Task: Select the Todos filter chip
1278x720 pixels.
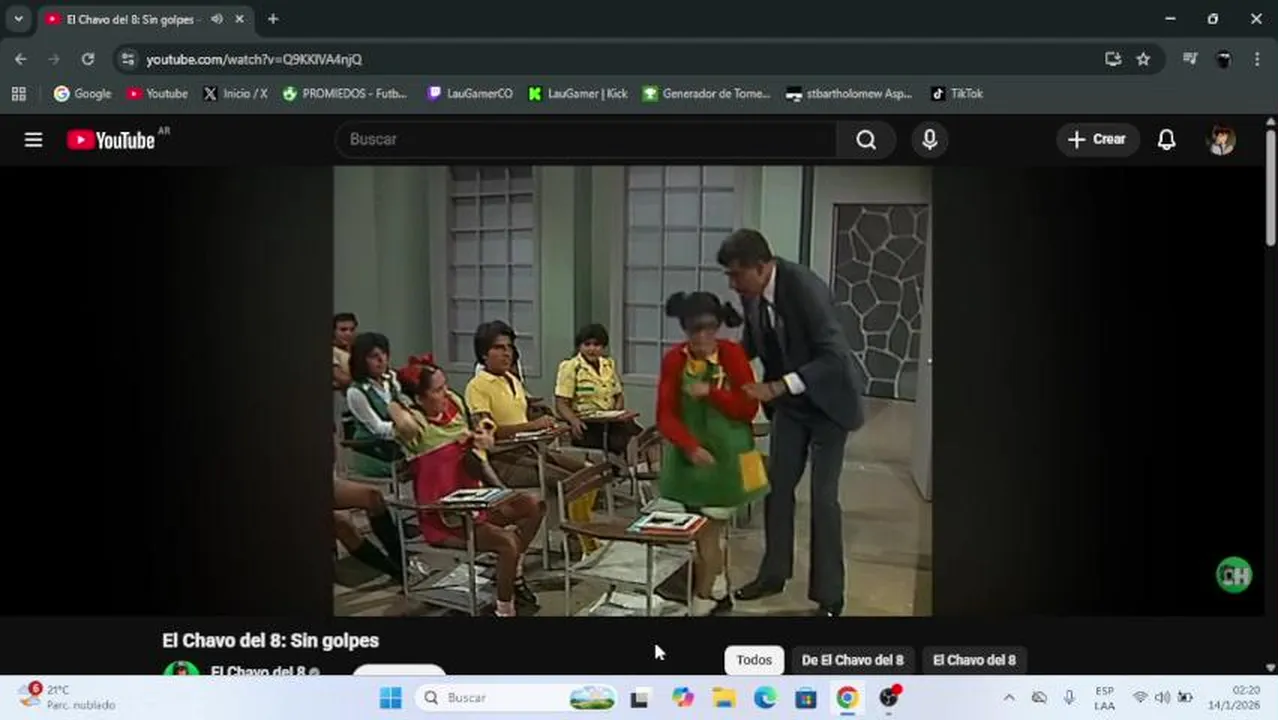Action: click(x=754, y=660)
